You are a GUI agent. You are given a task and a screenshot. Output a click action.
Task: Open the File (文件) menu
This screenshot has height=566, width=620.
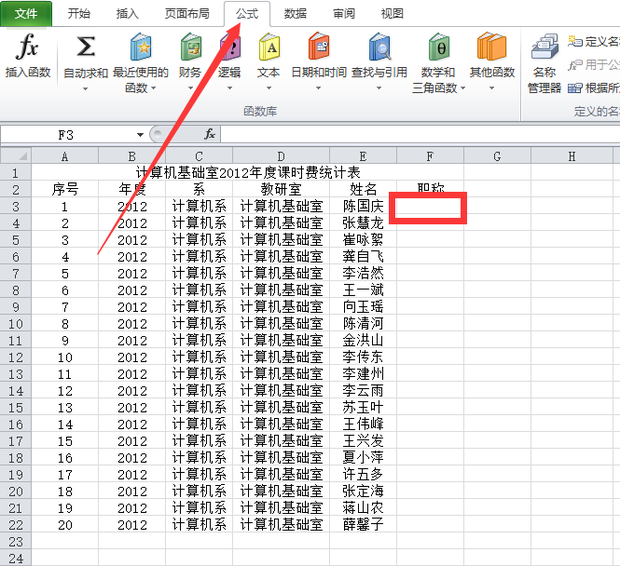coord(26,14)
